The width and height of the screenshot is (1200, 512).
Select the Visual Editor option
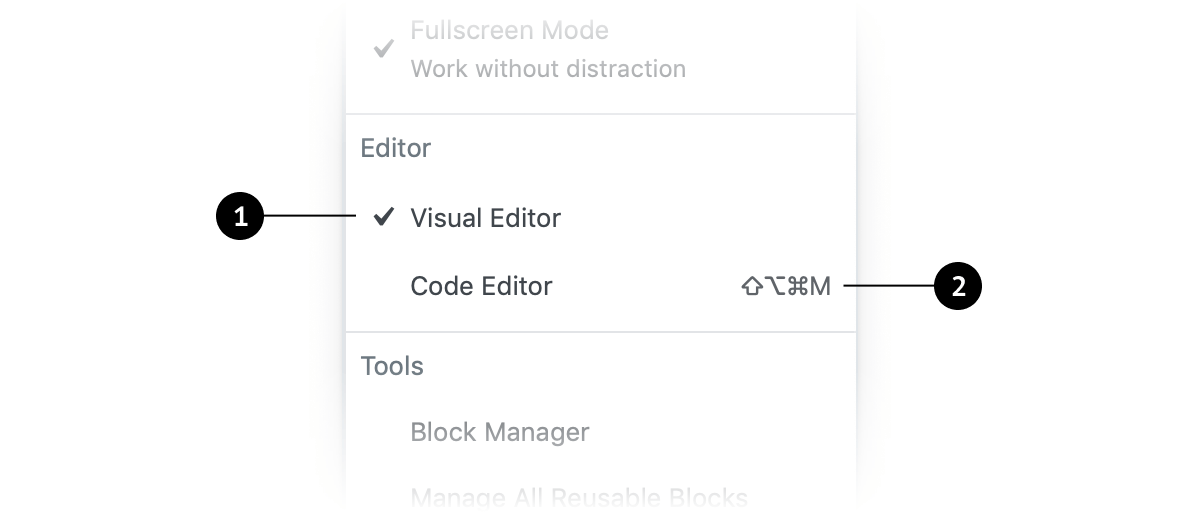click(x=601, y=217)
